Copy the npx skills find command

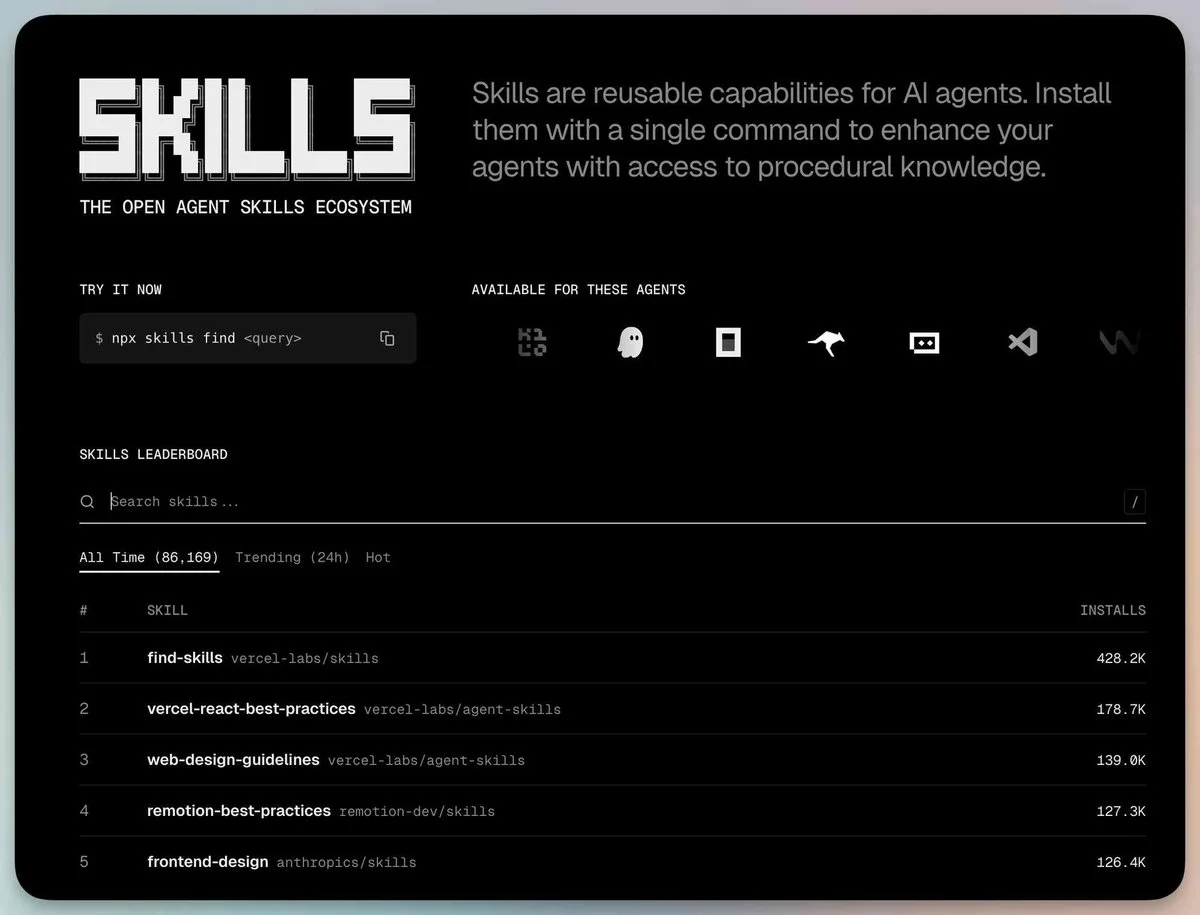[x=387, y=338]
